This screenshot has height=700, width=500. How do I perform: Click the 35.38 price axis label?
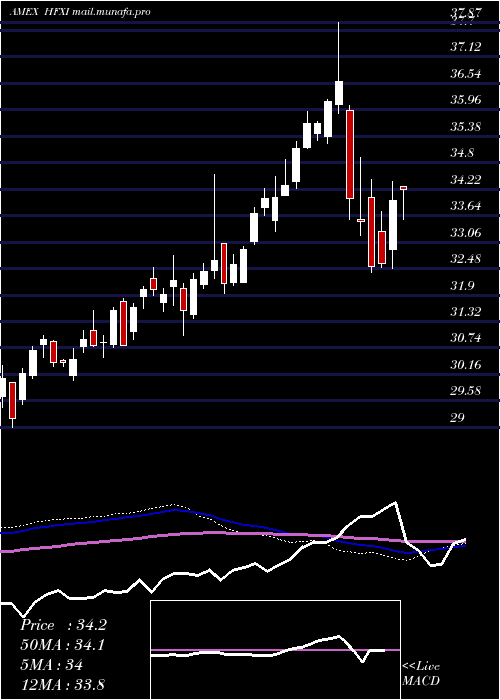(466, 126)
